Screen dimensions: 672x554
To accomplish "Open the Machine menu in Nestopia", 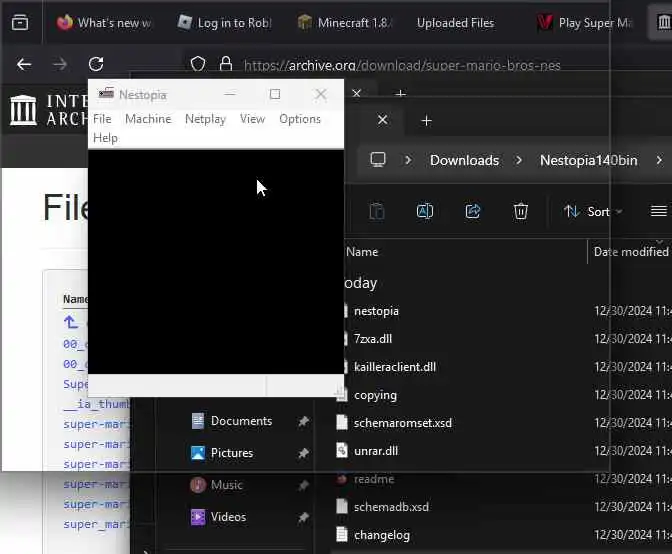I will pyautogui.click(x=148, y=119).
